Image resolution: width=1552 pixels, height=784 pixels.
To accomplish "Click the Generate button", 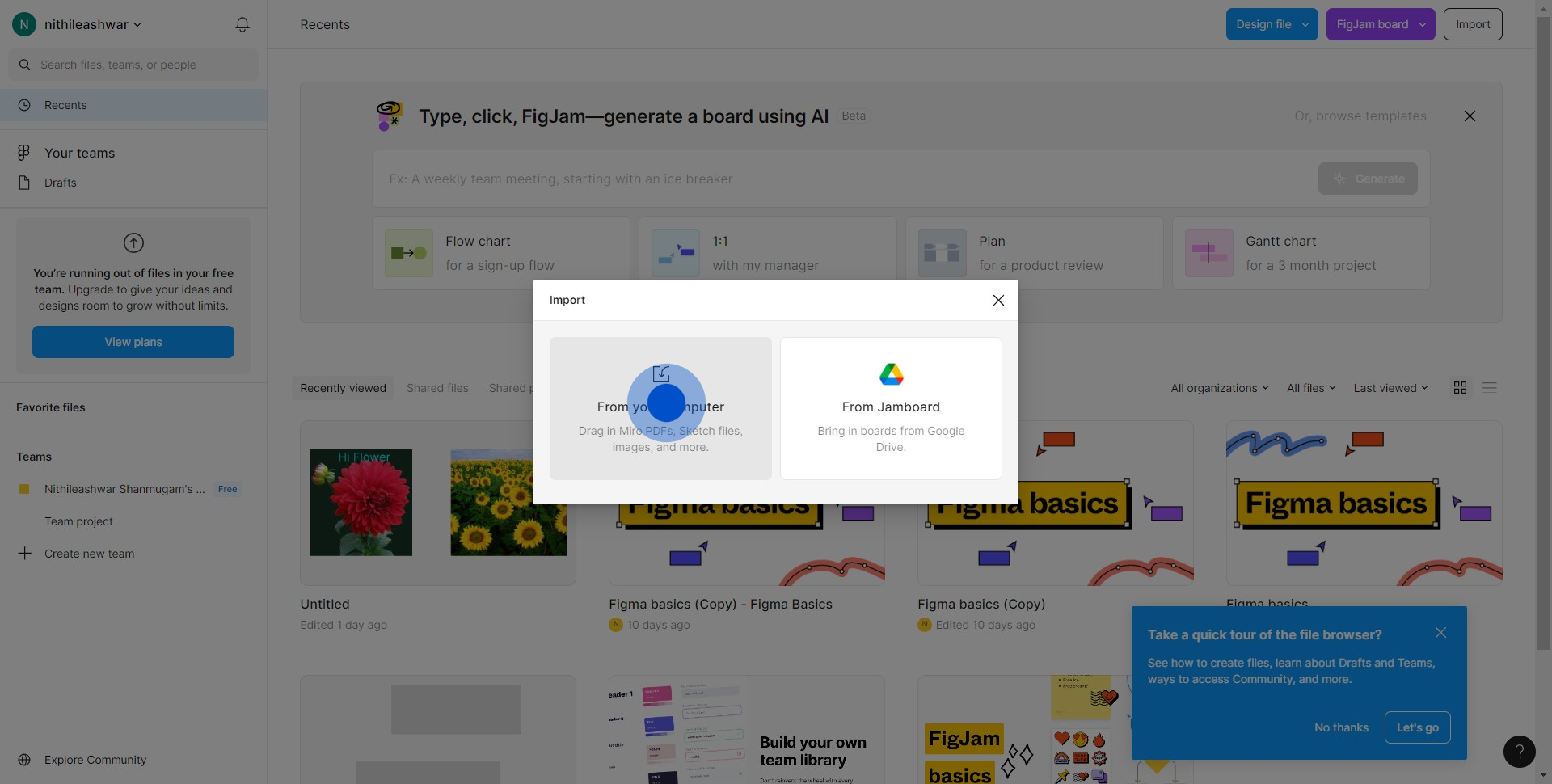I will pyautogui.click(x=1368, y=179).
